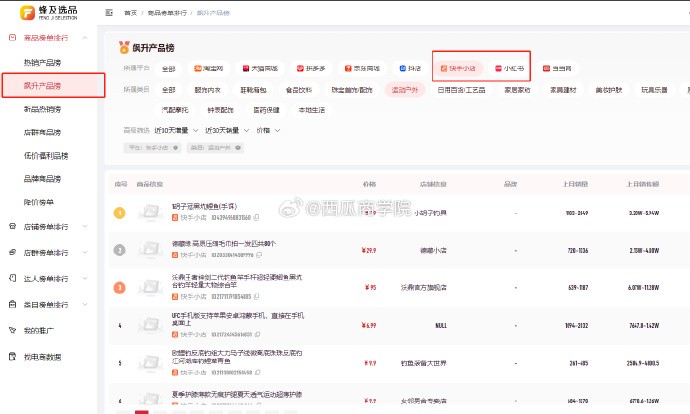Filter platform by 淘宝网

tap(209, 69)
